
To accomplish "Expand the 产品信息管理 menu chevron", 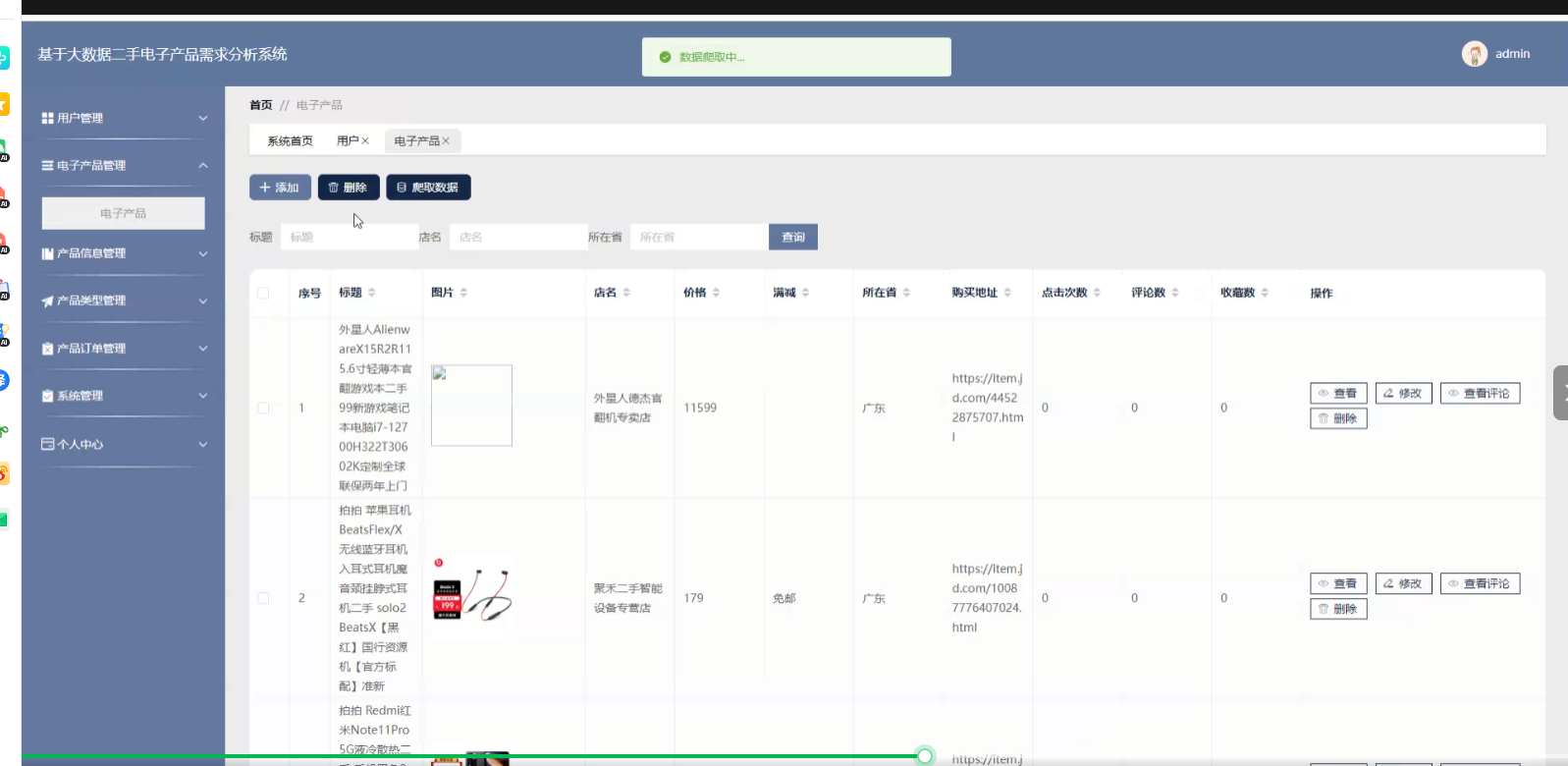I will (x=203, y=253).
